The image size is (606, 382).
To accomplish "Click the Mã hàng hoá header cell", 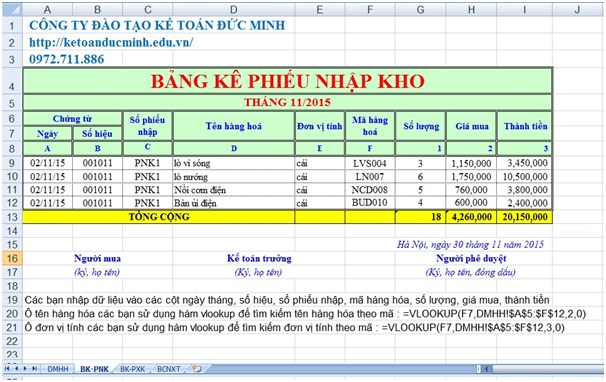I will pyautogui.click(x=370, y=126).
